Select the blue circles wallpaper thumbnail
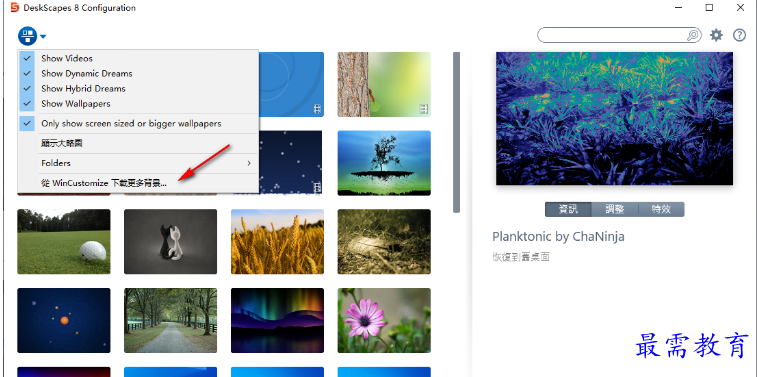Viewport: 757px width, 377px height. click(292, 84)
